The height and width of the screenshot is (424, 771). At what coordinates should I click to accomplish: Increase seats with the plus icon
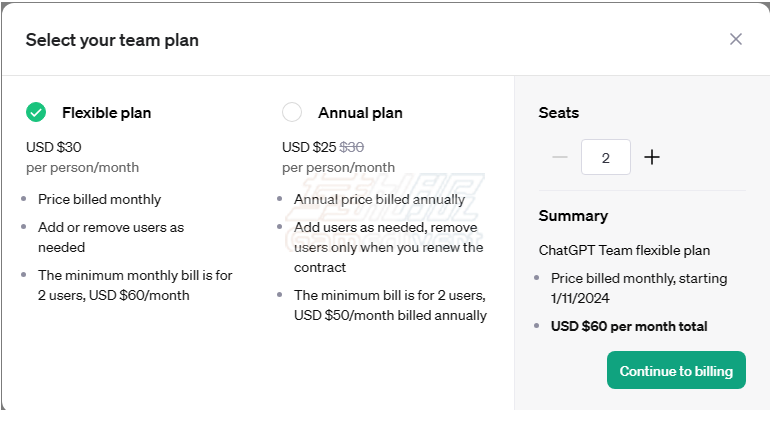coord(652,157)
